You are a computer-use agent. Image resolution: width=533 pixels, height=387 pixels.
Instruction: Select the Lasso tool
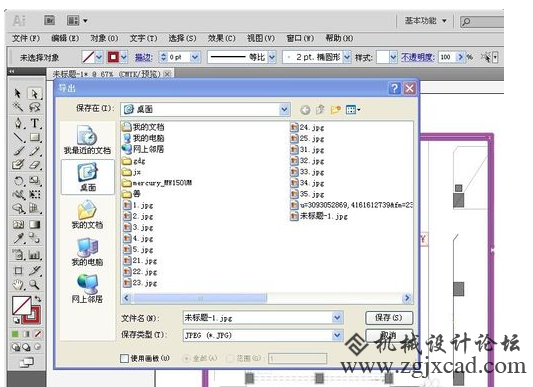[35, 107]
